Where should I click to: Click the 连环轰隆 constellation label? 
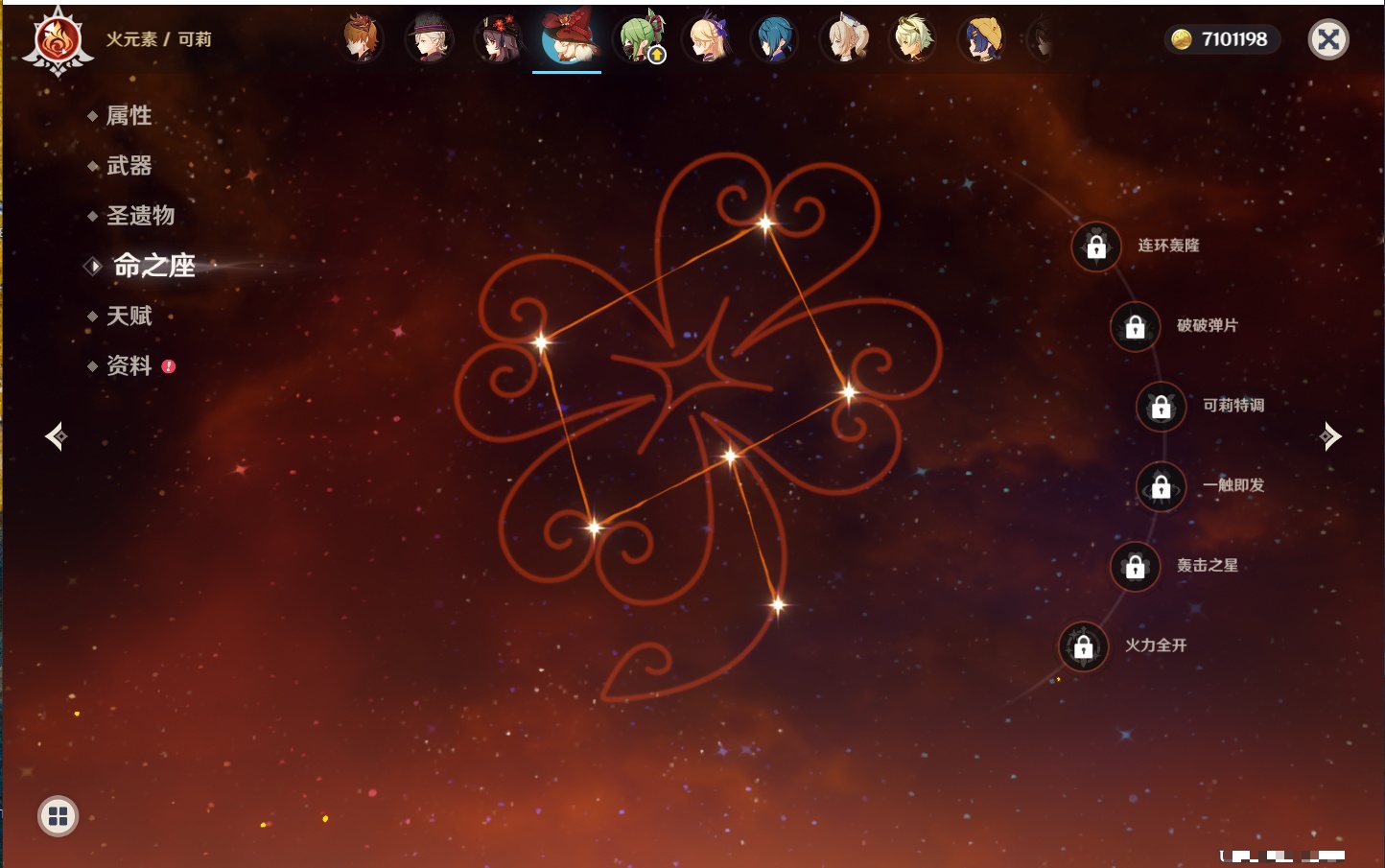tap(1168, 246)
